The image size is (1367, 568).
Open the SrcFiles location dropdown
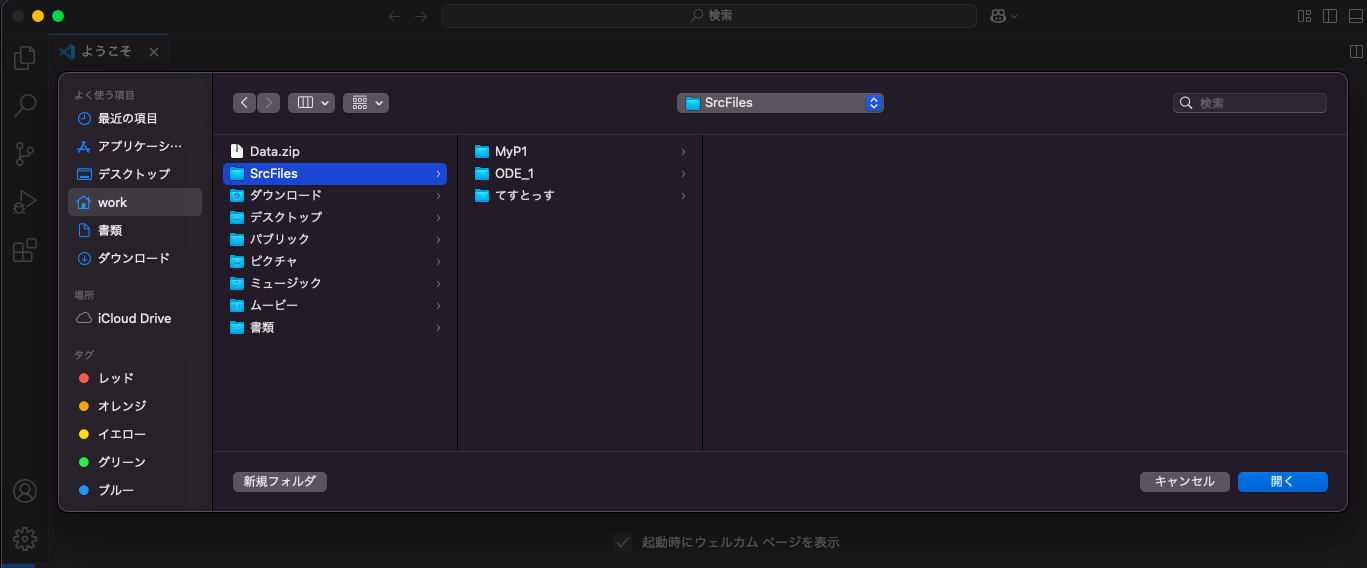pos(780,103)
